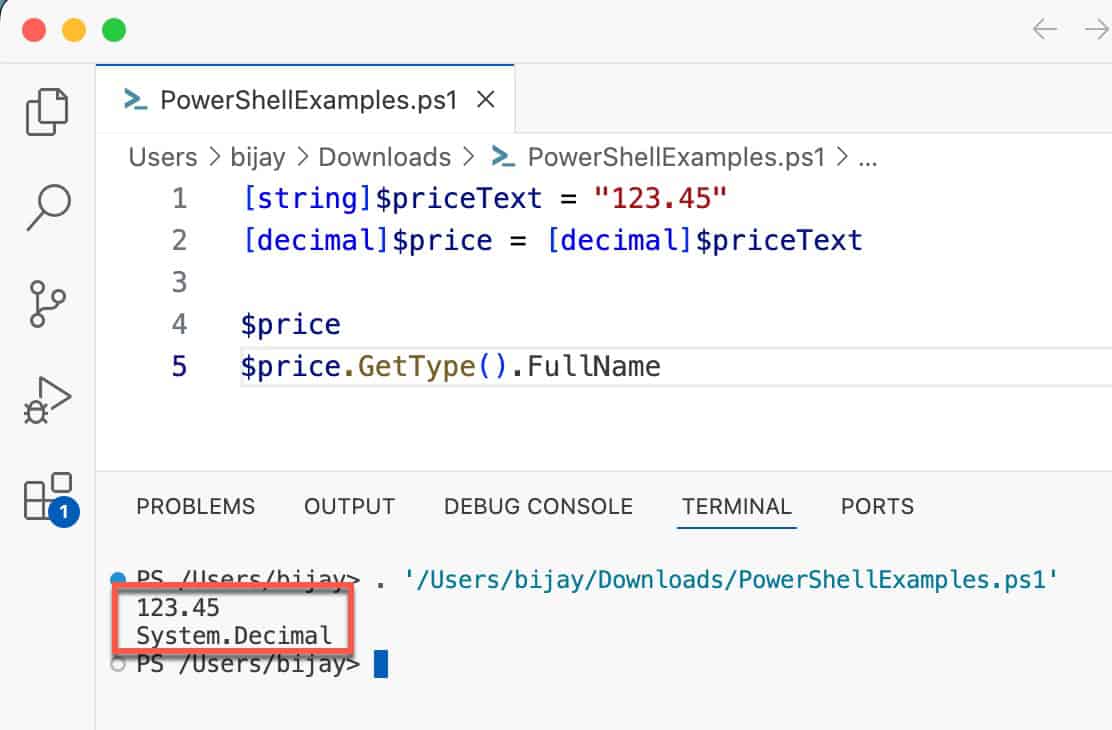Switch to the OUTPUT tab
Screen dimensions: 1112x730
(349, 507)
